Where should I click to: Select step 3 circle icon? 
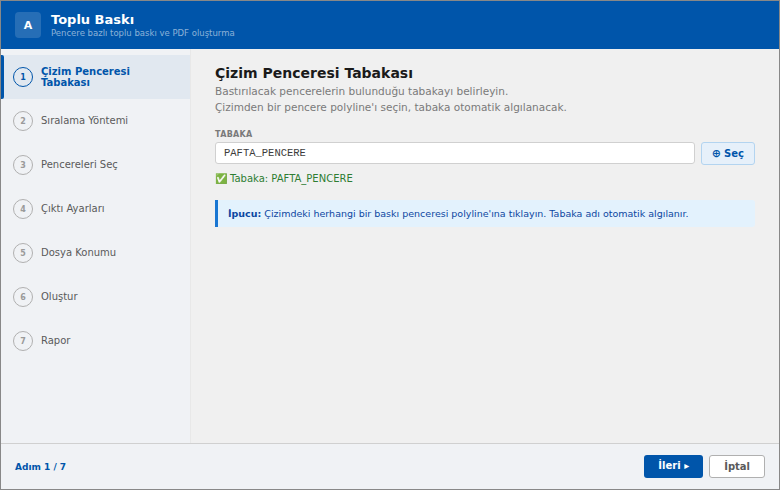[23, 165]
